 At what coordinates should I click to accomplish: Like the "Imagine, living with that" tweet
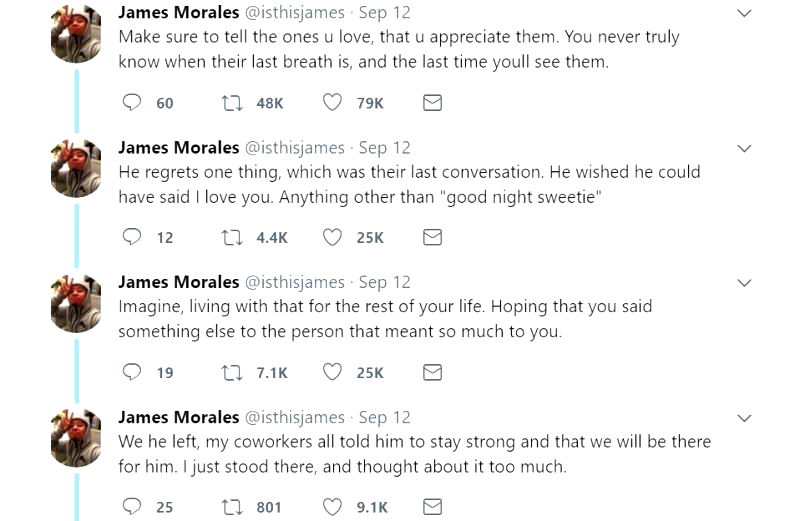(332, 372)
